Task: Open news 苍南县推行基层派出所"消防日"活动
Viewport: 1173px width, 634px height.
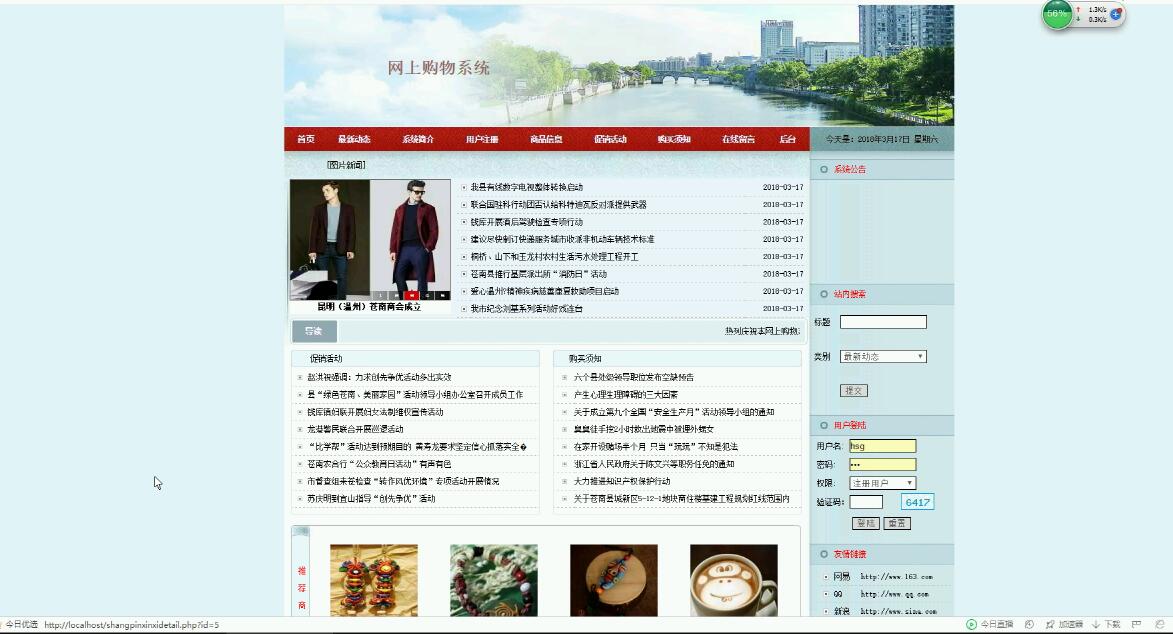Action: click(x=539, y=274)
